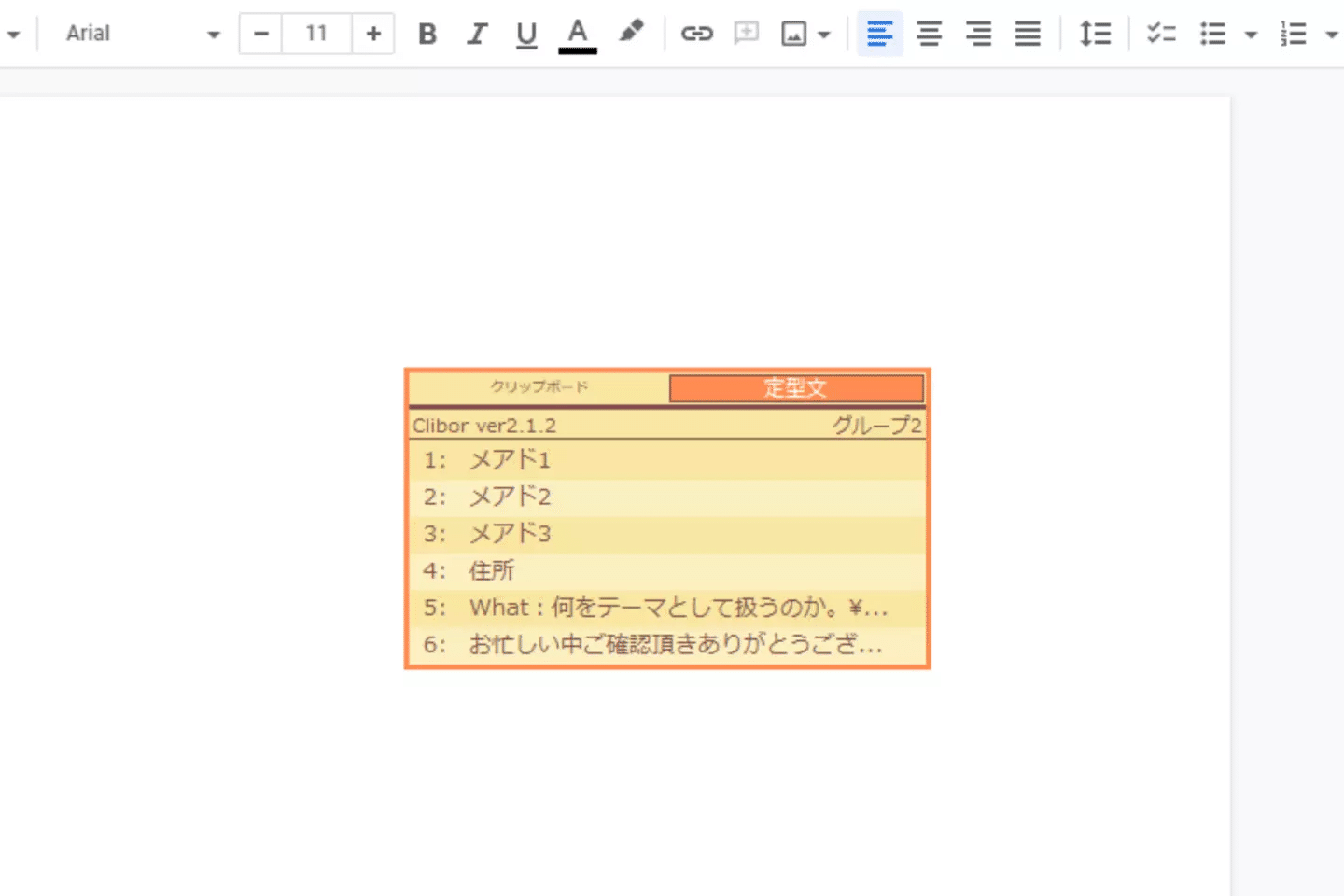
Task: Open the highlight color pen tool
Action: point(631,33)
